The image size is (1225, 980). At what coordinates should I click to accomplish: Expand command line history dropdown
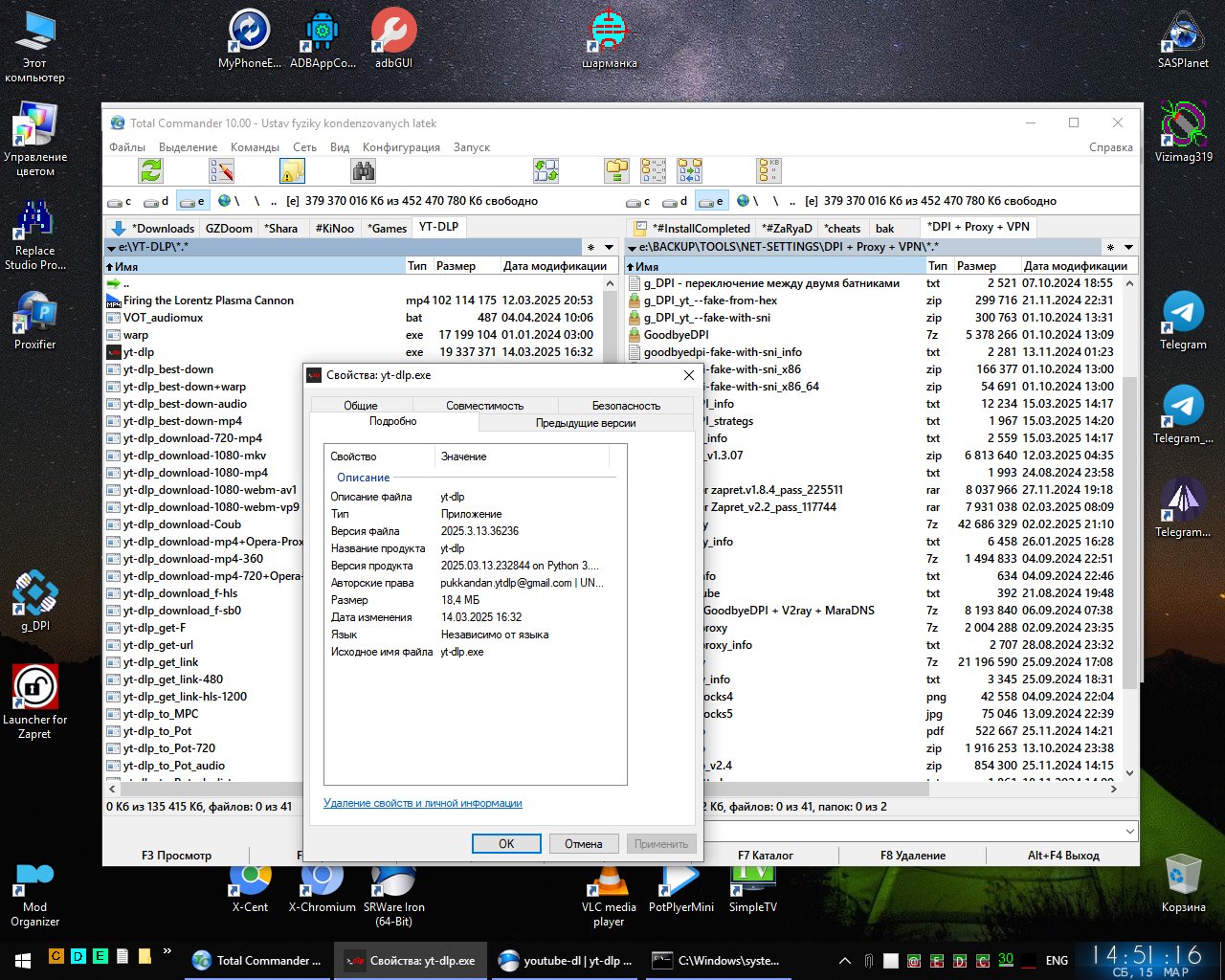(x=1130, y=831)
